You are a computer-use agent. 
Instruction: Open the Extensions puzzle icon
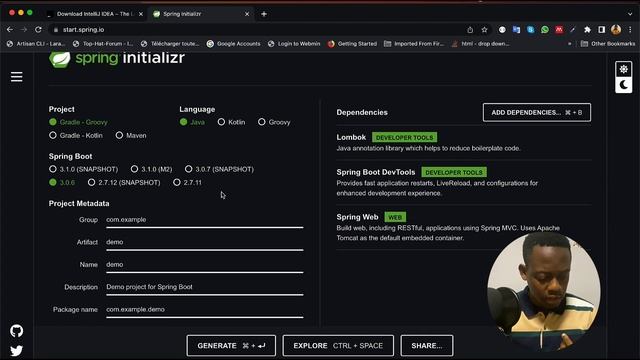click(x=587, y=29)
